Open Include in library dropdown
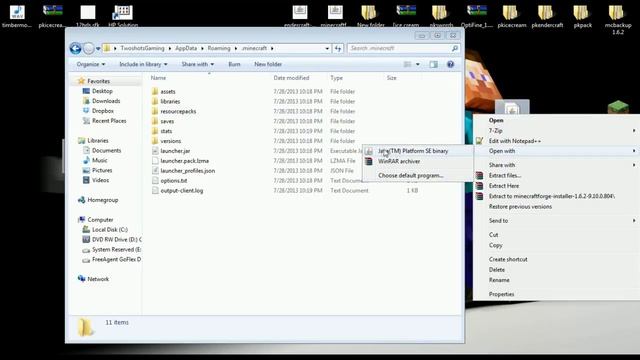Viewport: 640px width, 360px height. [x=143, y=64]
